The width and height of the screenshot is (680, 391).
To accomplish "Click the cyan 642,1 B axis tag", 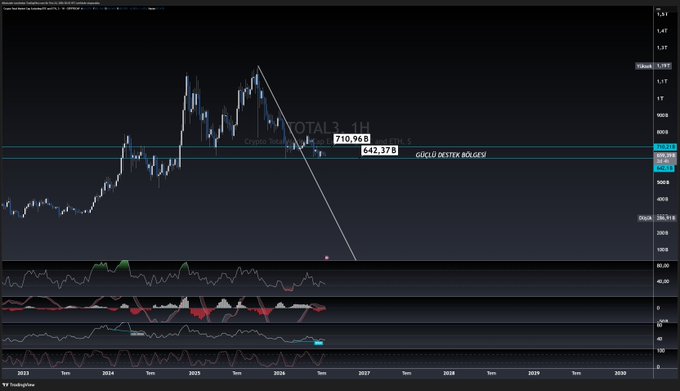I will click(665, 168).
